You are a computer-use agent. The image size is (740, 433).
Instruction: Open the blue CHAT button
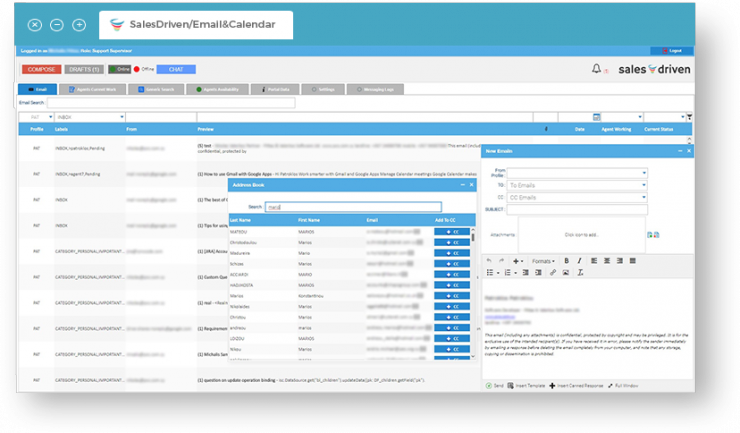(176, 69)
